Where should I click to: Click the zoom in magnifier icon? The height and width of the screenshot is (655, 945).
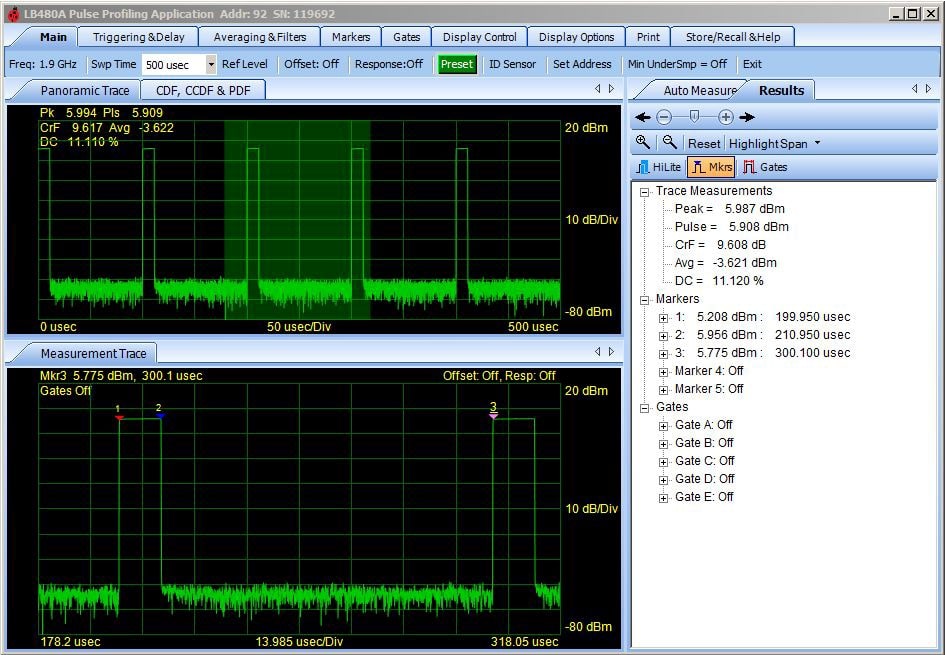pos(644,143)
